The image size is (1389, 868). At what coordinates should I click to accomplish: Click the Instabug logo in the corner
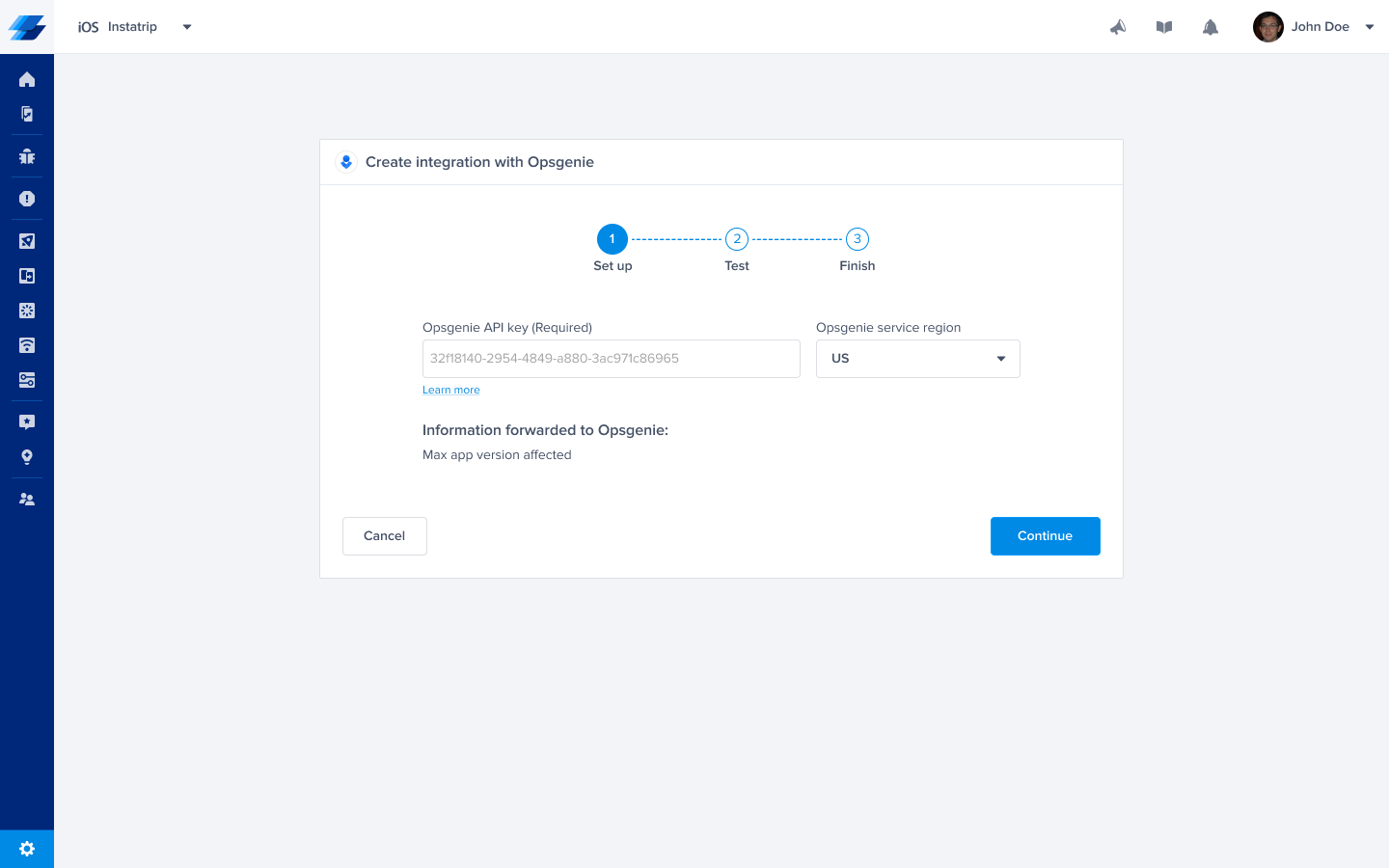tap(27, 27)
